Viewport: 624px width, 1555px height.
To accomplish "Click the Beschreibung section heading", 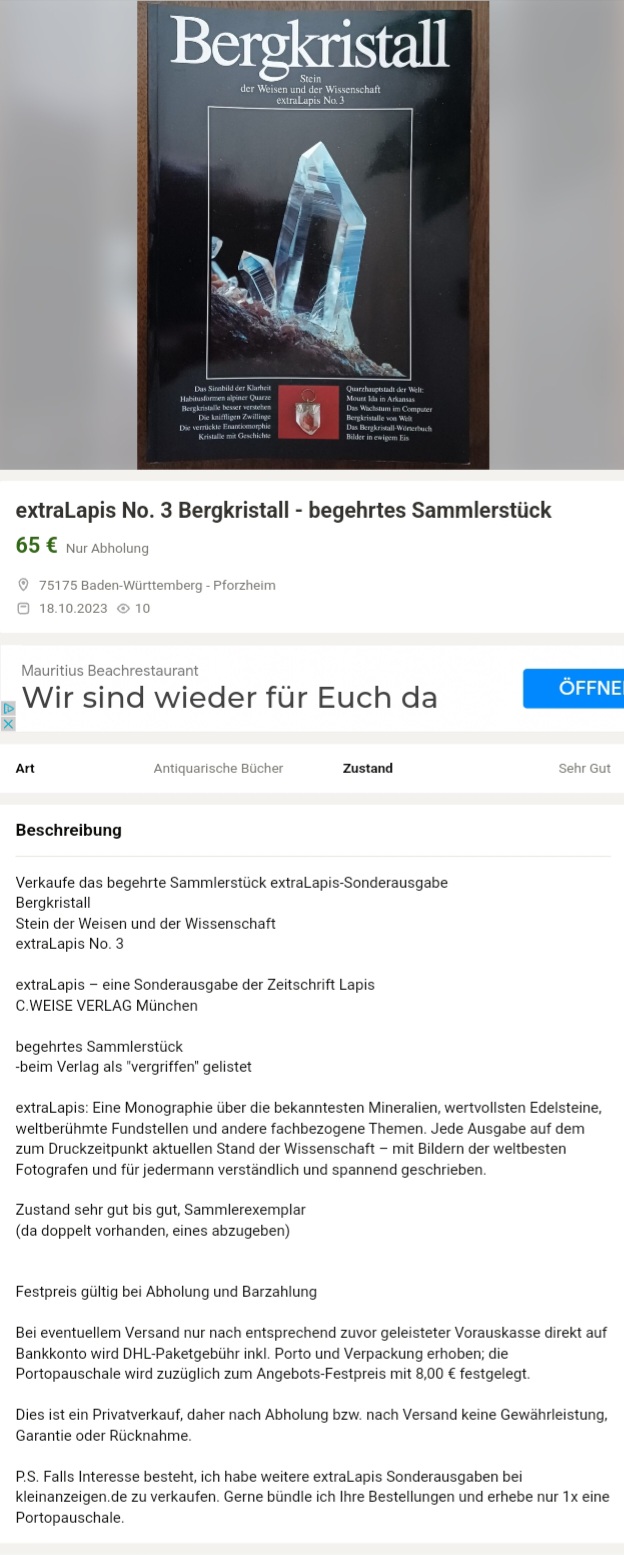I will point(69,830).
